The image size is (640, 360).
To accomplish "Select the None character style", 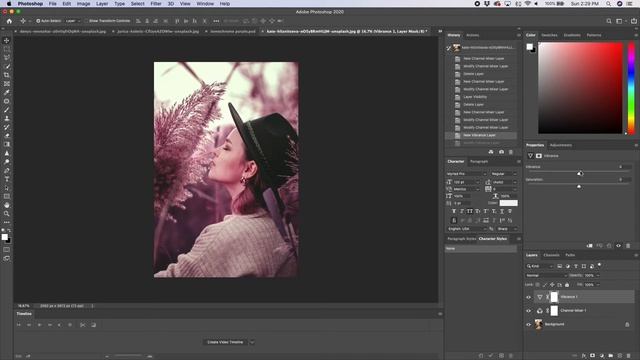I will point(481,248).
